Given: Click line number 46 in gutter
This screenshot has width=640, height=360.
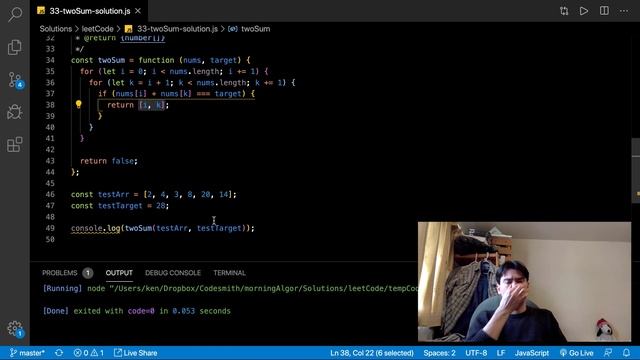Looking at the screenshot, I should 50,194.
